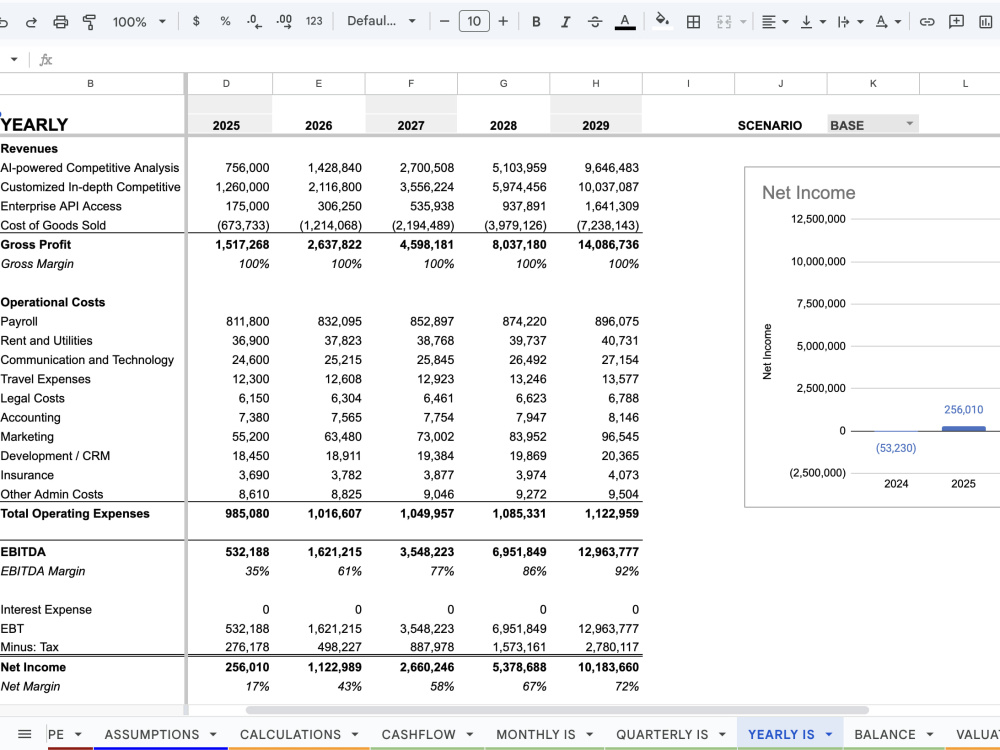Viewport: 1000px width, 750px height.
Task: Open the ASSUMPTIONS tab menu arrow
Action: (213, 735)
